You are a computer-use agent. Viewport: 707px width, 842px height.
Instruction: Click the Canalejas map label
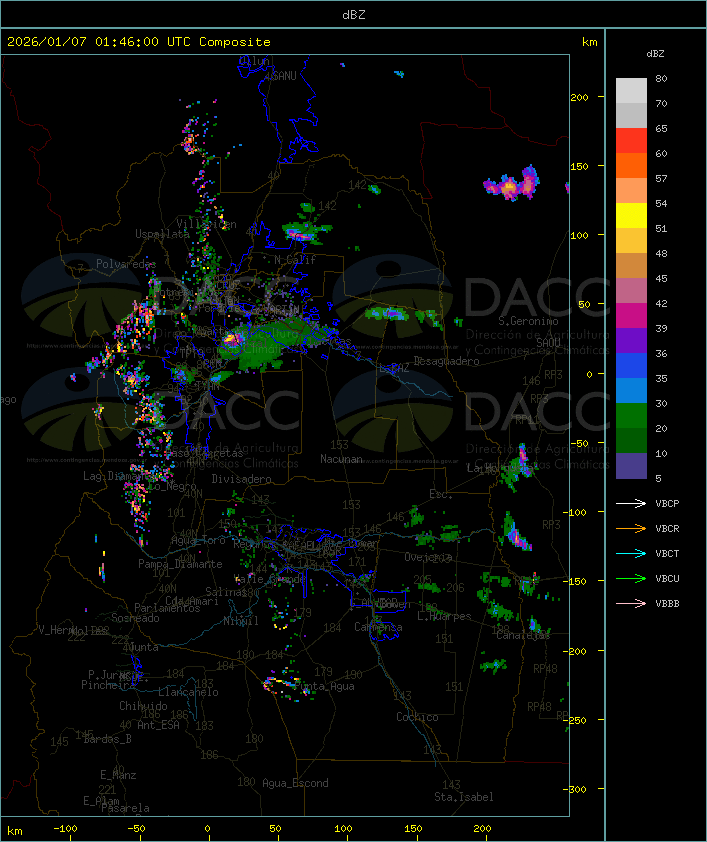523,635
